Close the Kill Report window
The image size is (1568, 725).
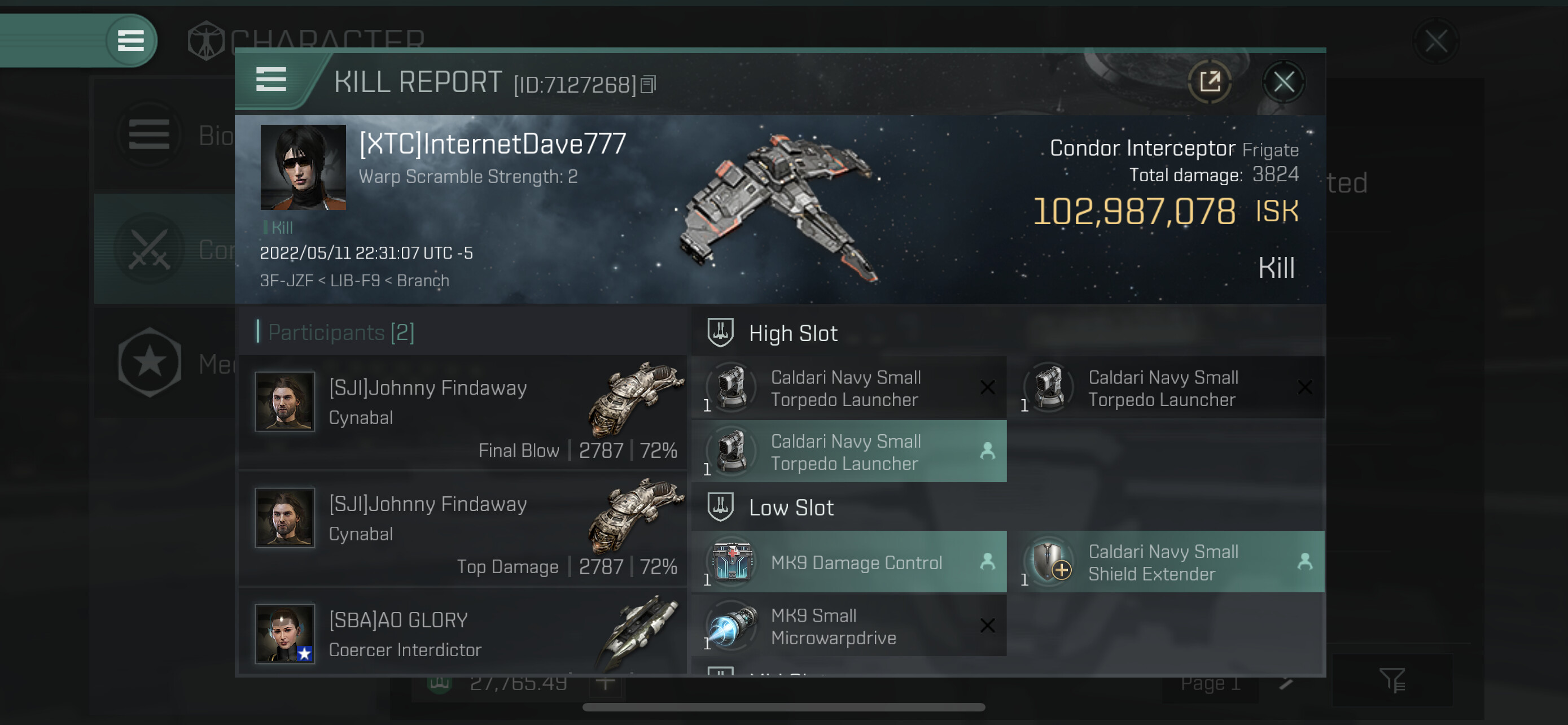1283,81
